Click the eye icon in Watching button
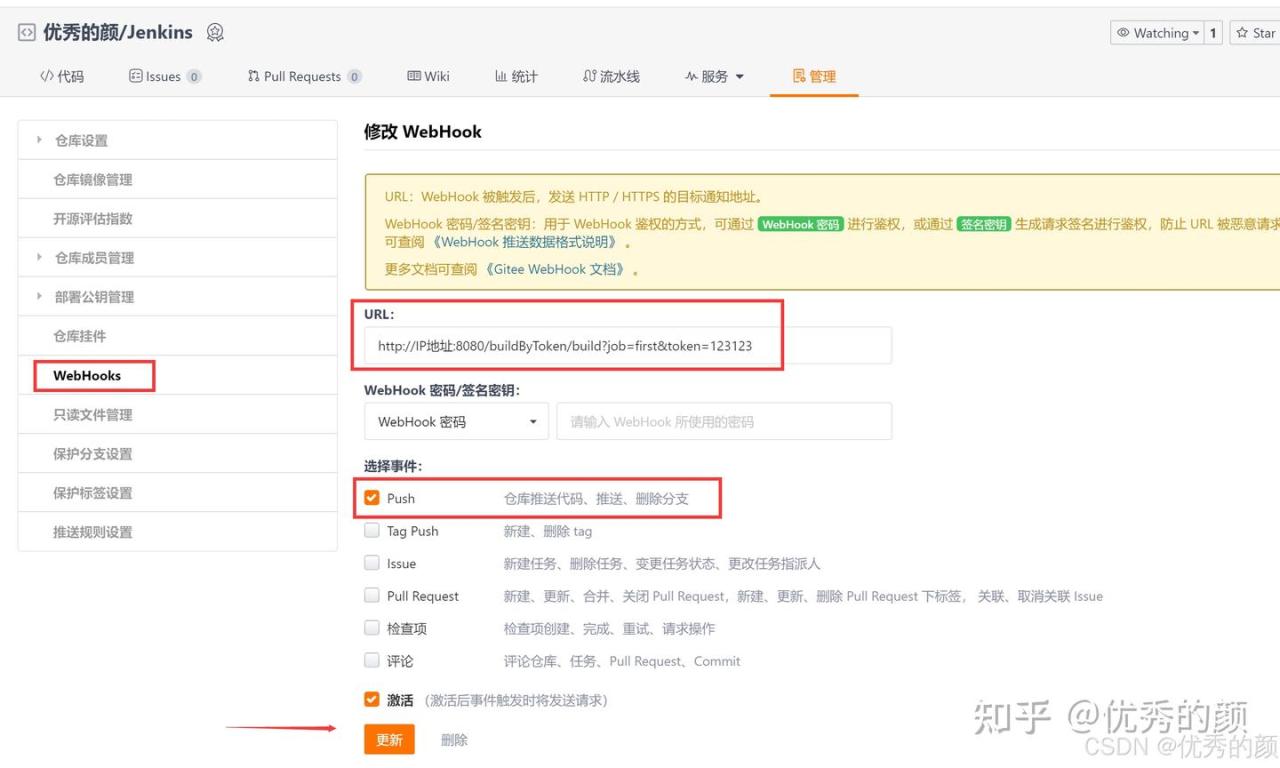This screenshot has width=1280, height=768. 1123,33
